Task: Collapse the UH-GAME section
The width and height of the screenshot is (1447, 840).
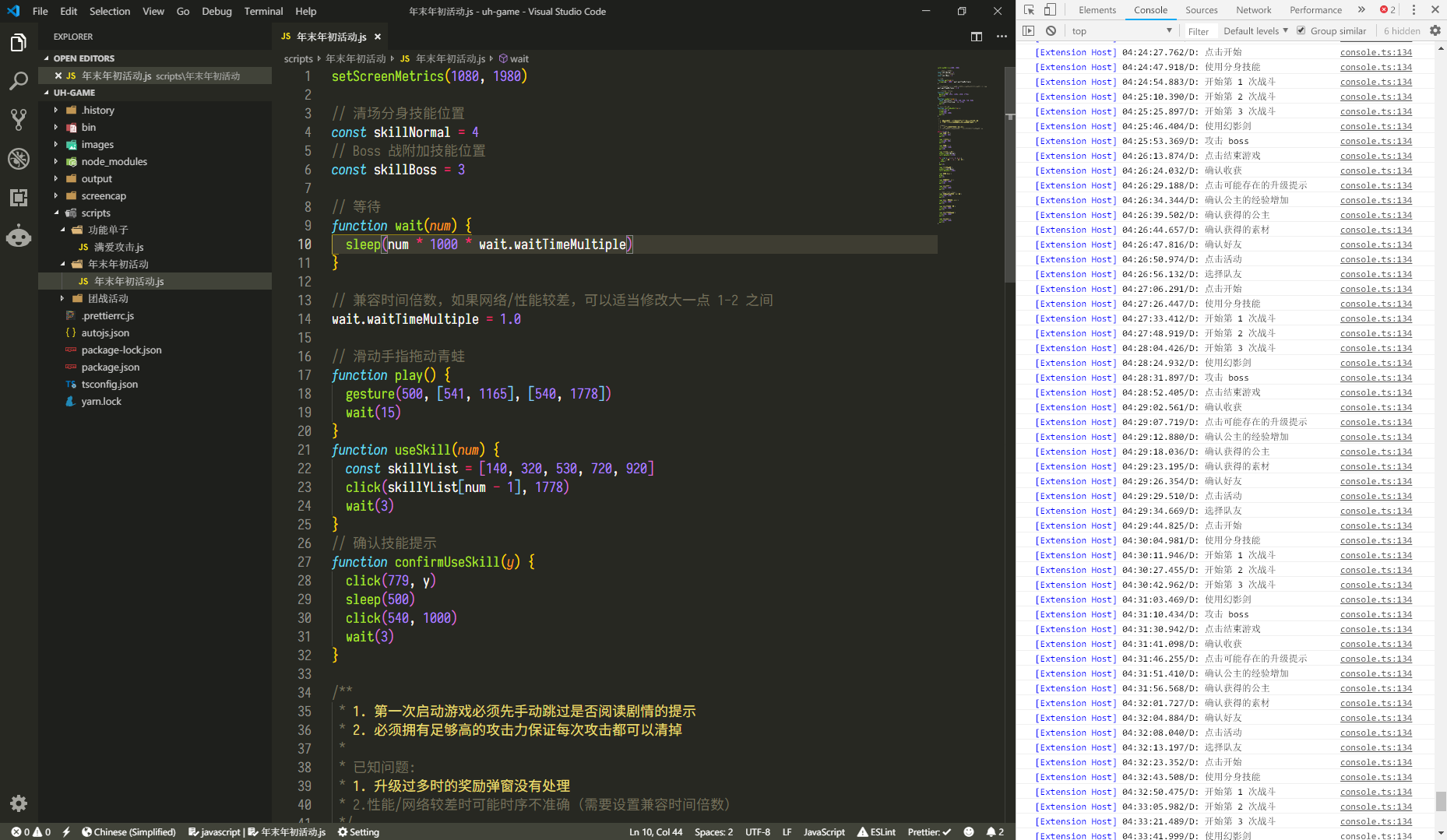Action: point(74,93)
